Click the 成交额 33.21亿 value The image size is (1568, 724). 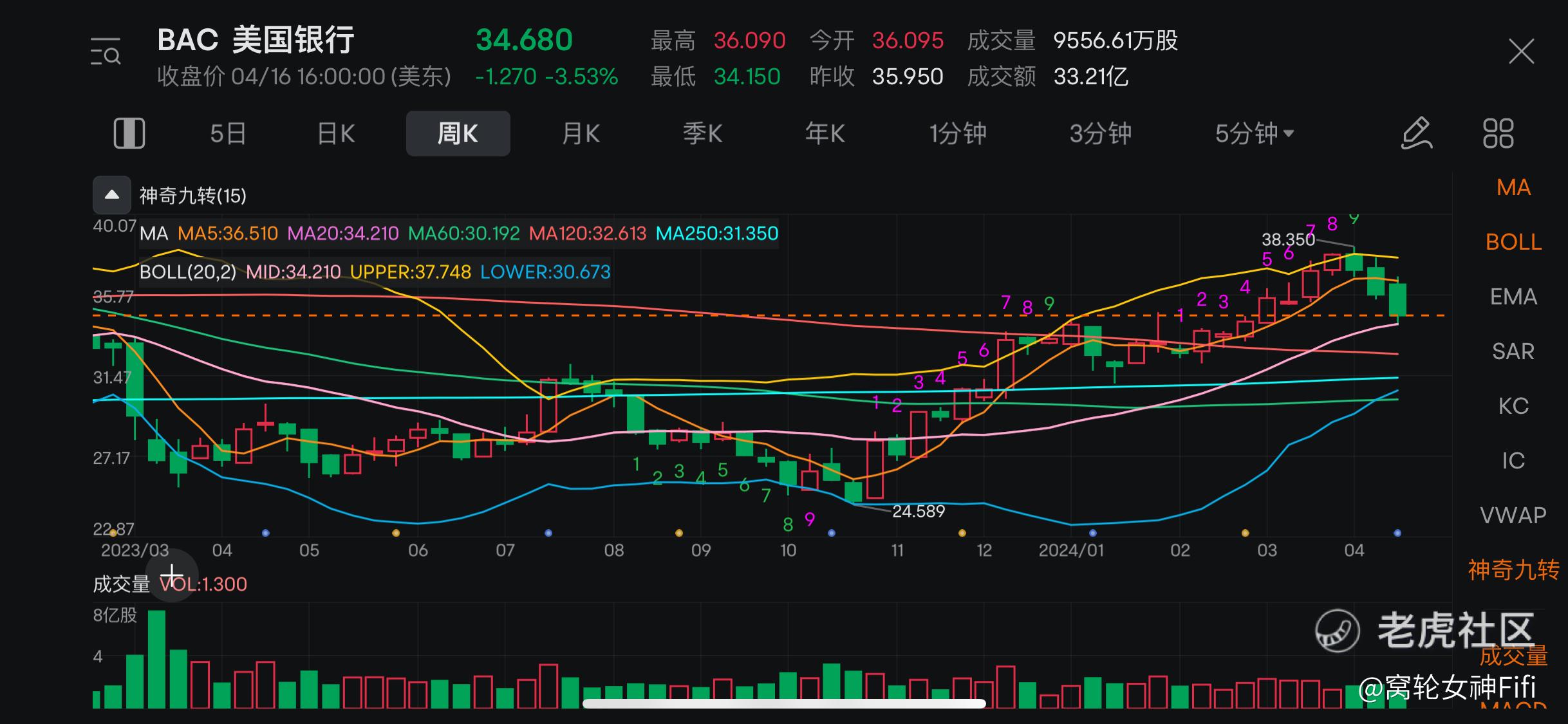point(1091,77)
